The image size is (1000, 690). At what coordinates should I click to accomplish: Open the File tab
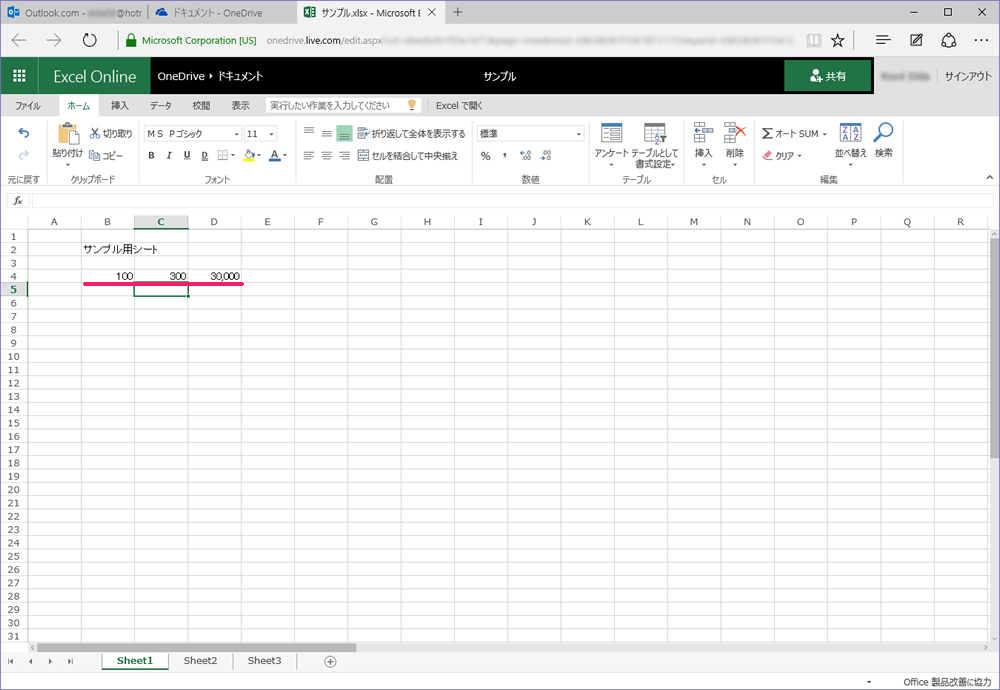(28, 105)
